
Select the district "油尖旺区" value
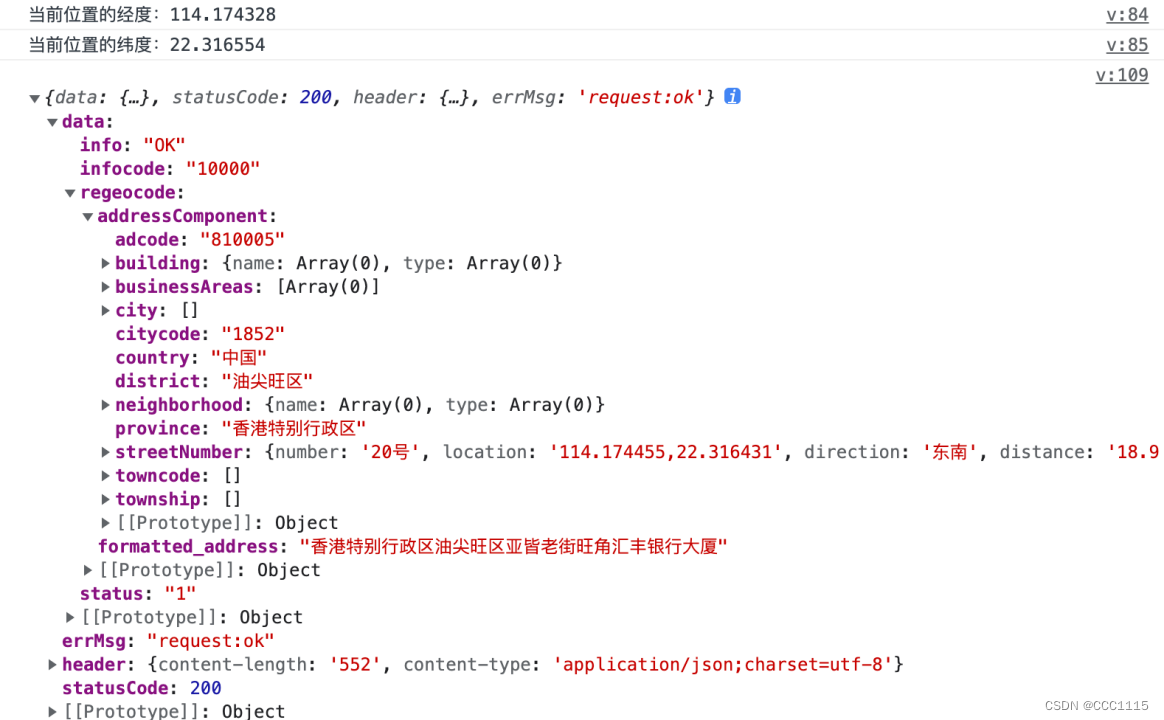[x=267, y=382]
